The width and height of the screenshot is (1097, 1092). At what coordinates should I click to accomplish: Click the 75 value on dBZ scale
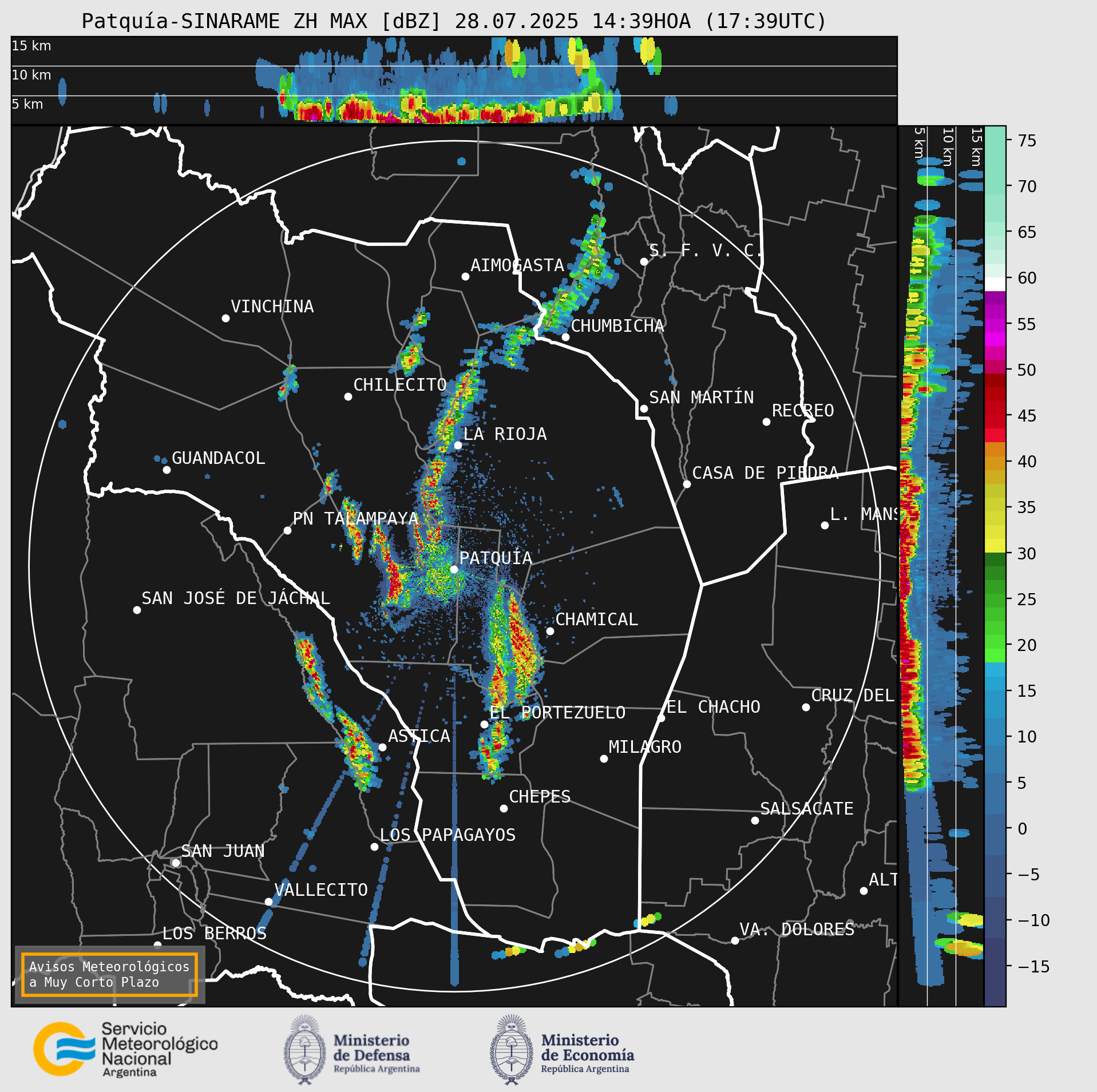click(1027, 141)
